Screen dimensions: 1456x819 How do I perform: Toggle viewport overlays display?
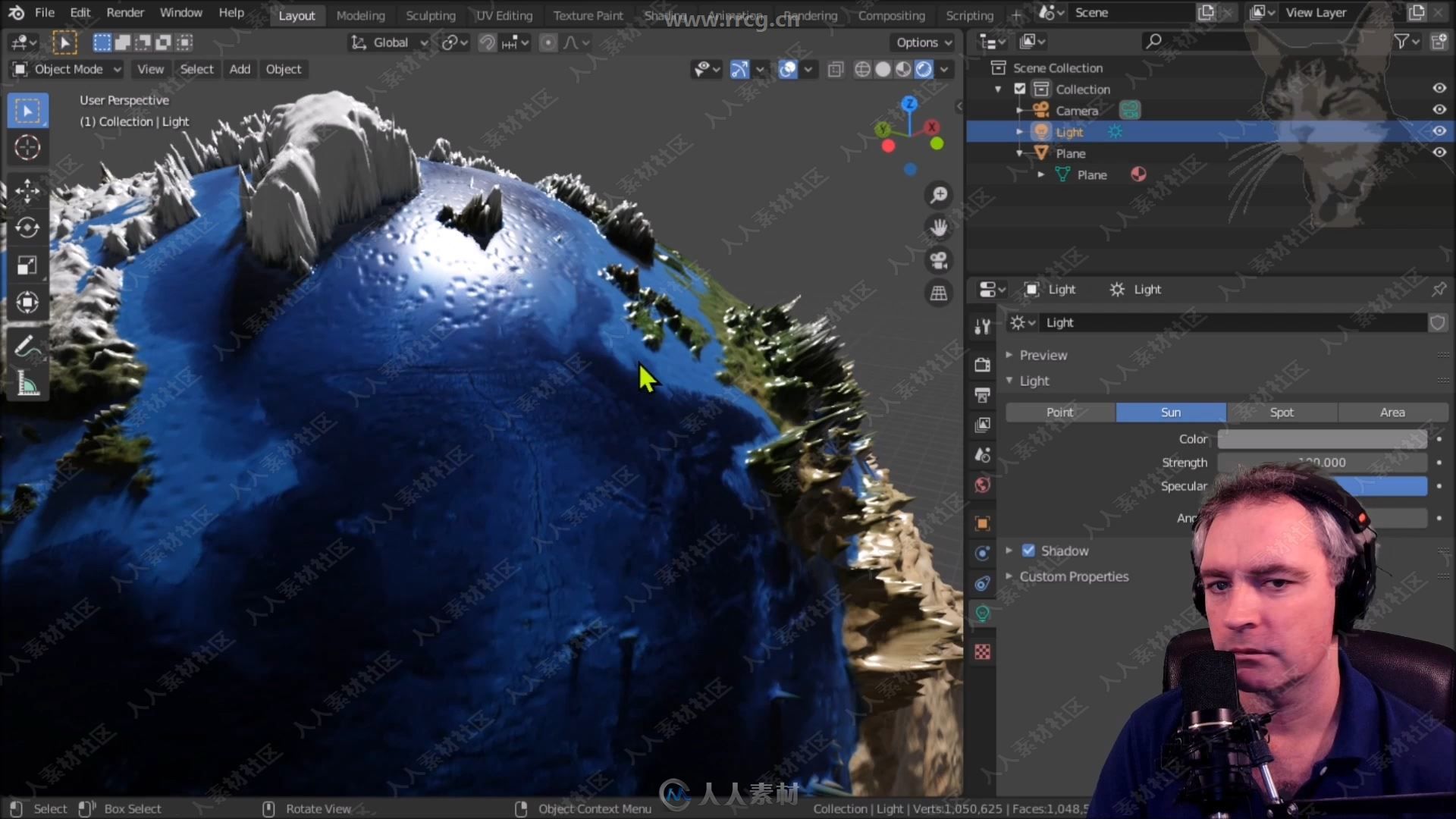click(788, 70)
